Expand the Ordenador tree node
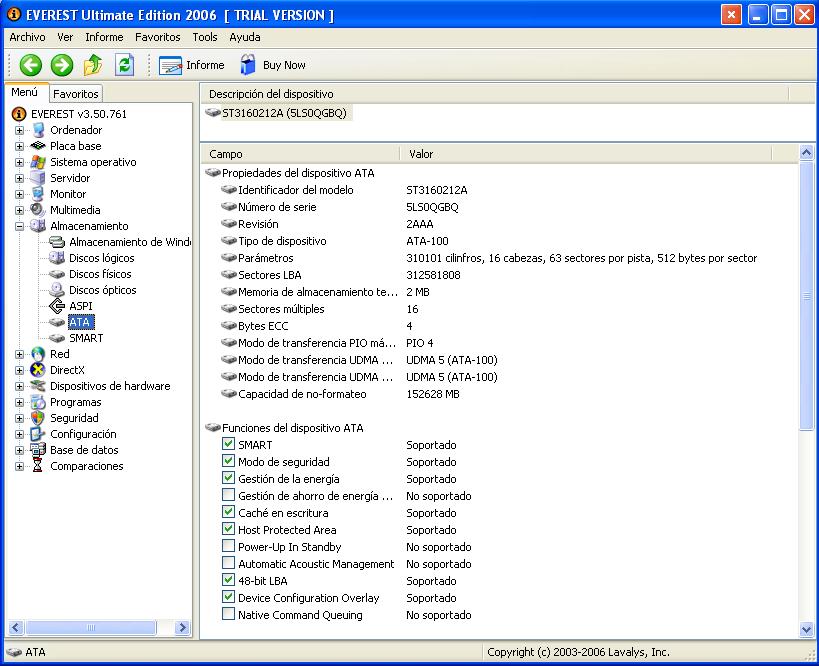 19,130
